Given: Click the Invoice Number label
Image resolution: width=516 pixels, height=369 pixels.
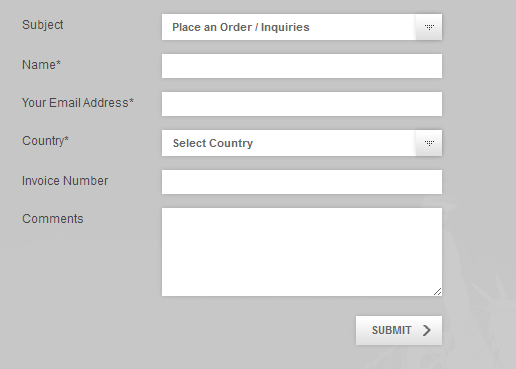Looking at the screenshot, I should click(65, 181).
